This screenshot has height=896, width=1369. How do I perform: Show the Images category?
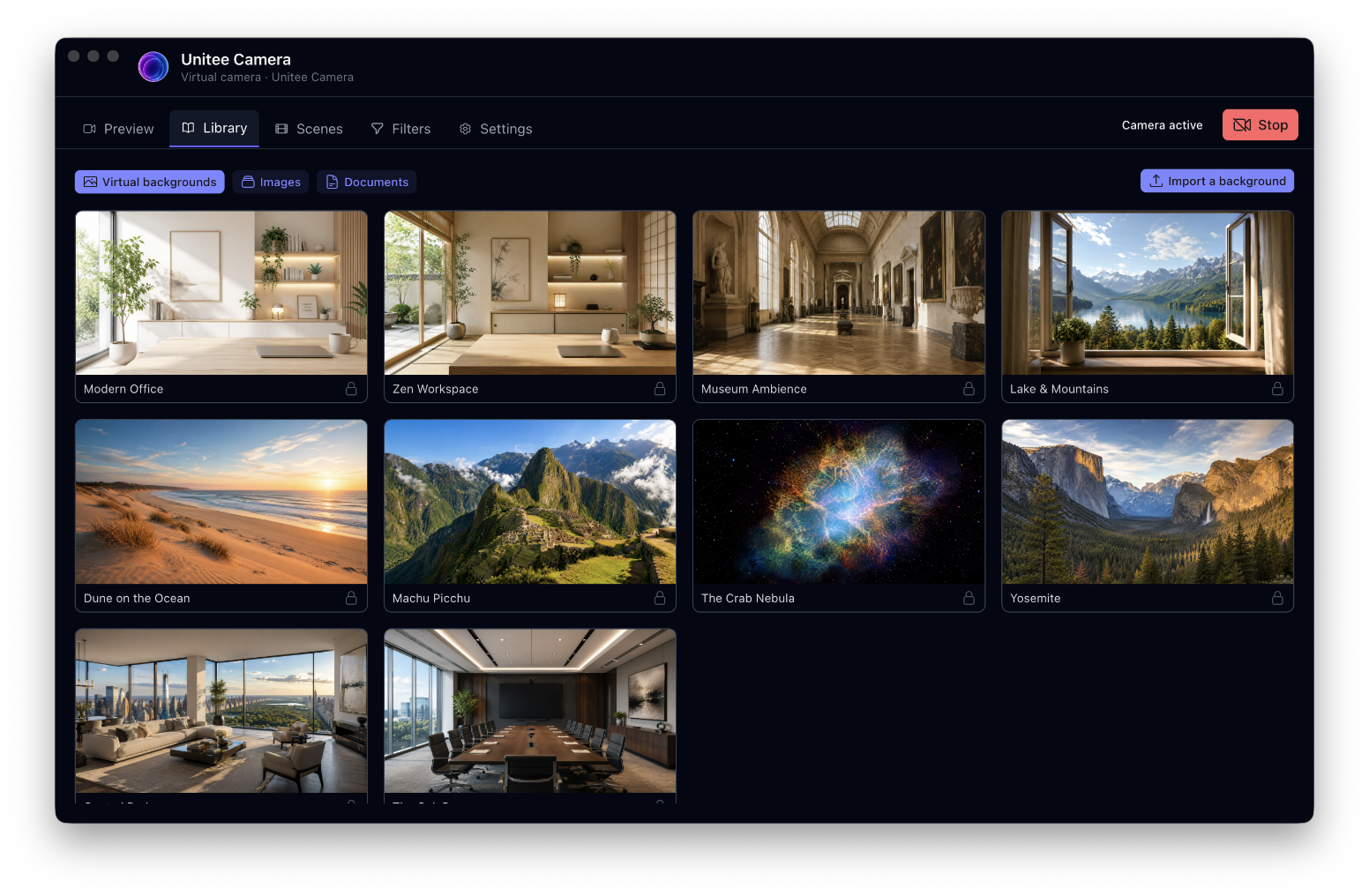click(271, 182)
